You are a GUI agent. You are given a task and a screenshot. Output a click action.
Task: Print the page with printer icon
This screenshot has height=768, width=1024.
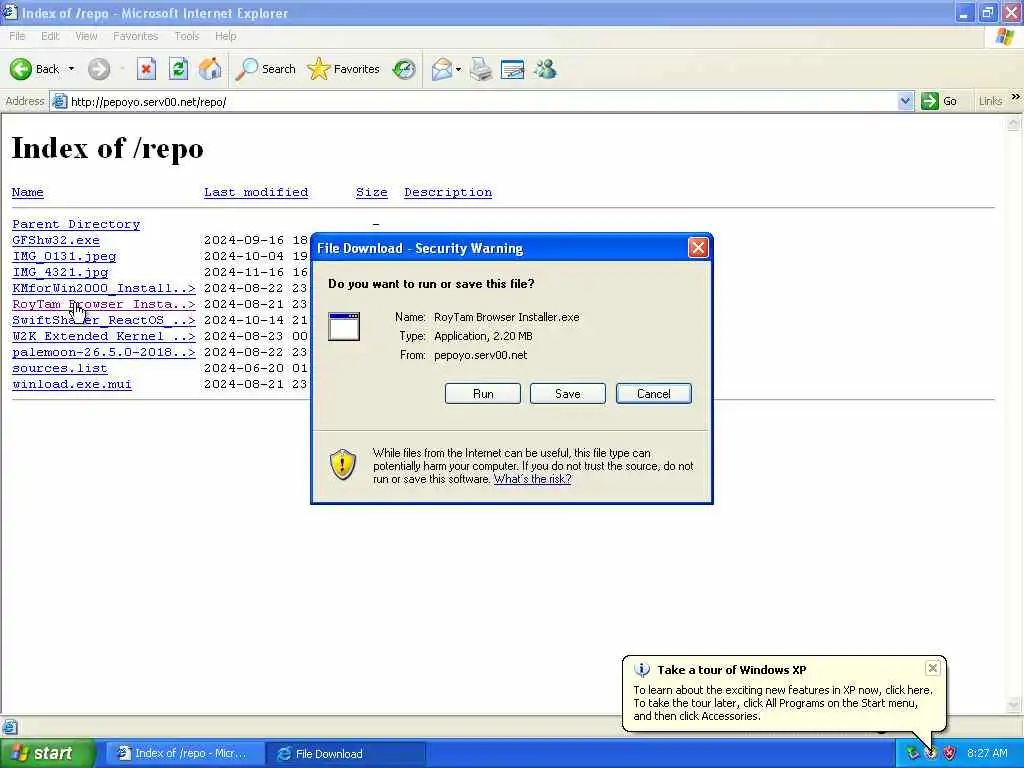pyautogui.click(x=481, y=69)
